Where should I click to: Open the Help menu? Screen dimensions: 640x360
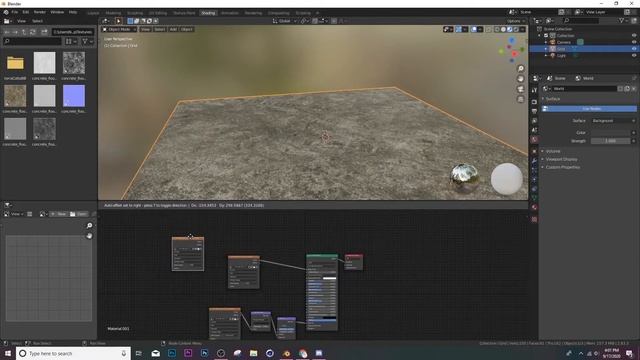tap(73, 12)
